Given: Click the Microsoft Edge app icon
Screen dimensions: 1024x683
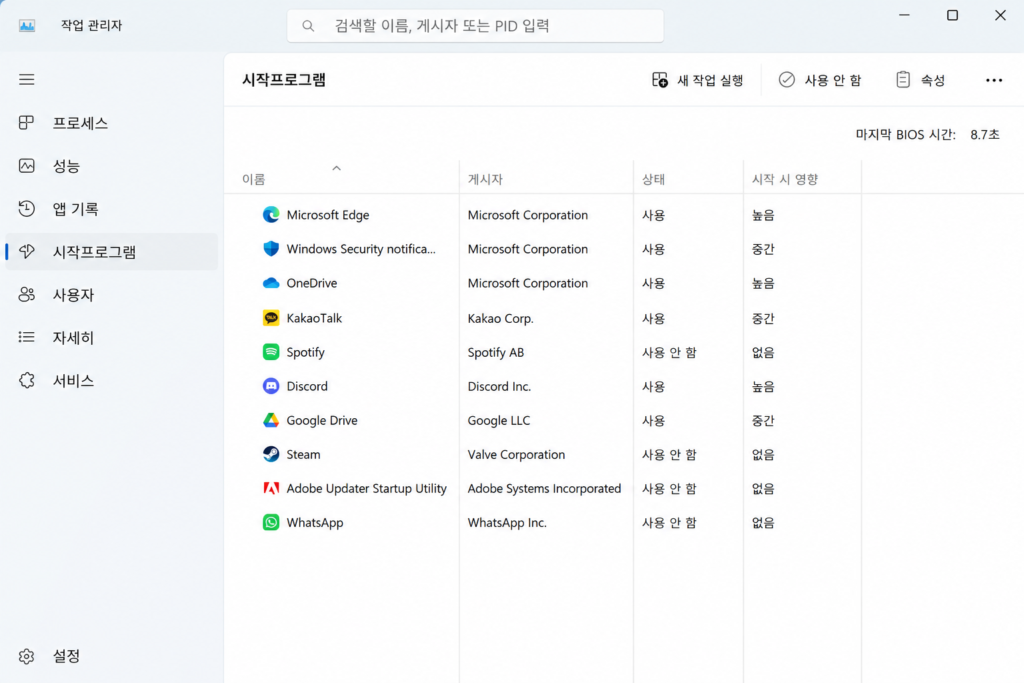Looking at the screenshot, I should coord(271,215).
